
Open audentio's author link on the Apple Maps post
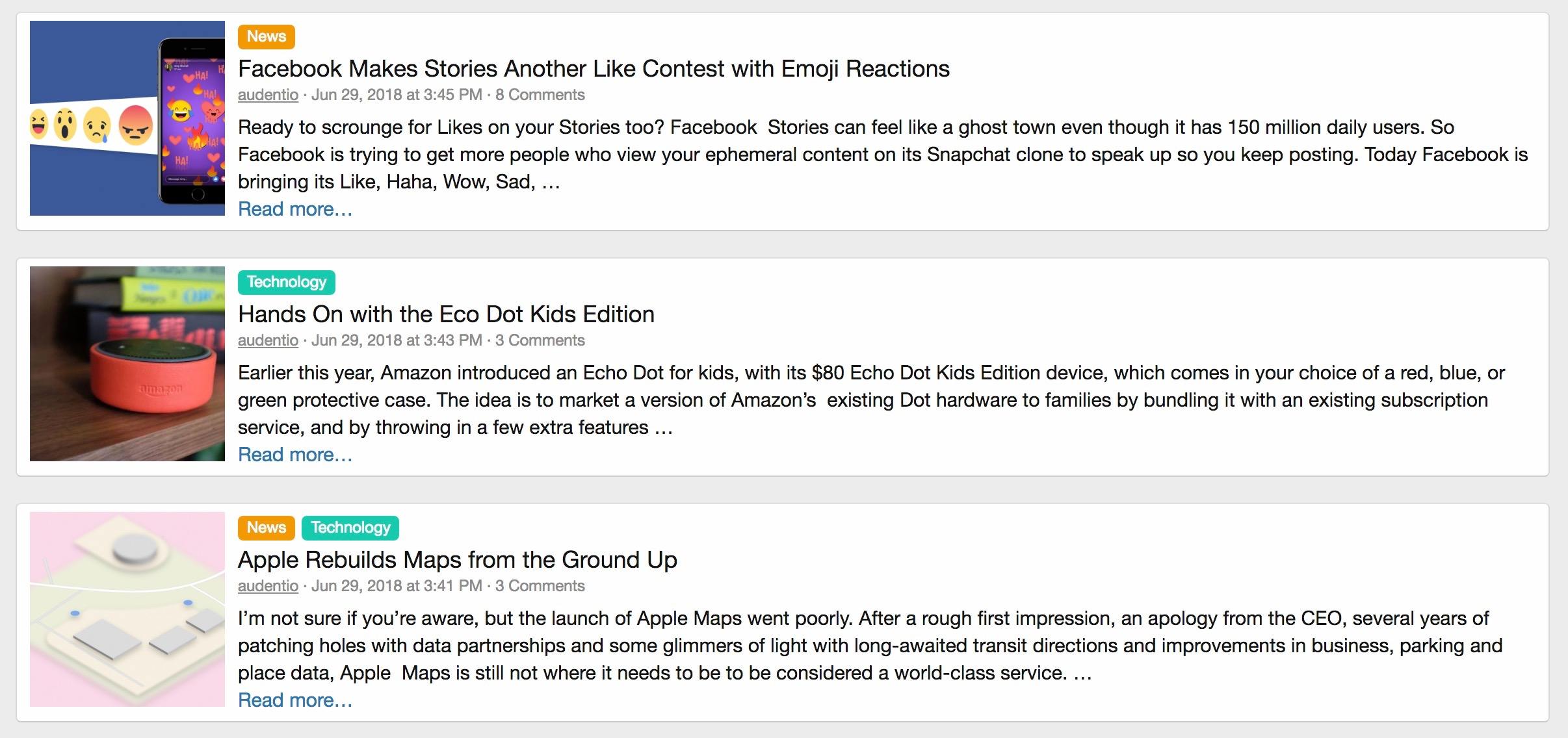point(268,586)
